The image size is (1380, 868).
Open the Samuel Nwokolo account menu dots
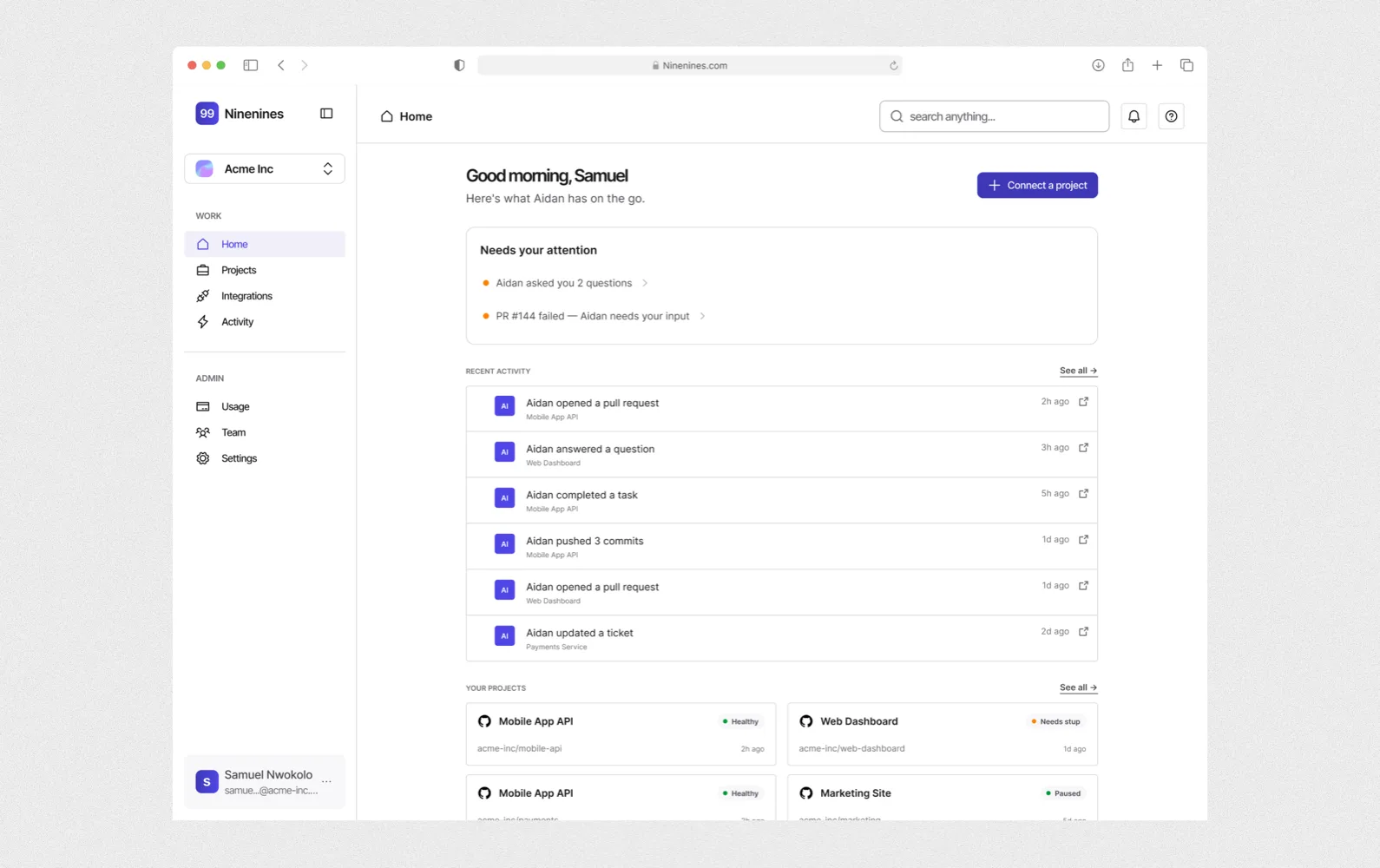point(326,782)
